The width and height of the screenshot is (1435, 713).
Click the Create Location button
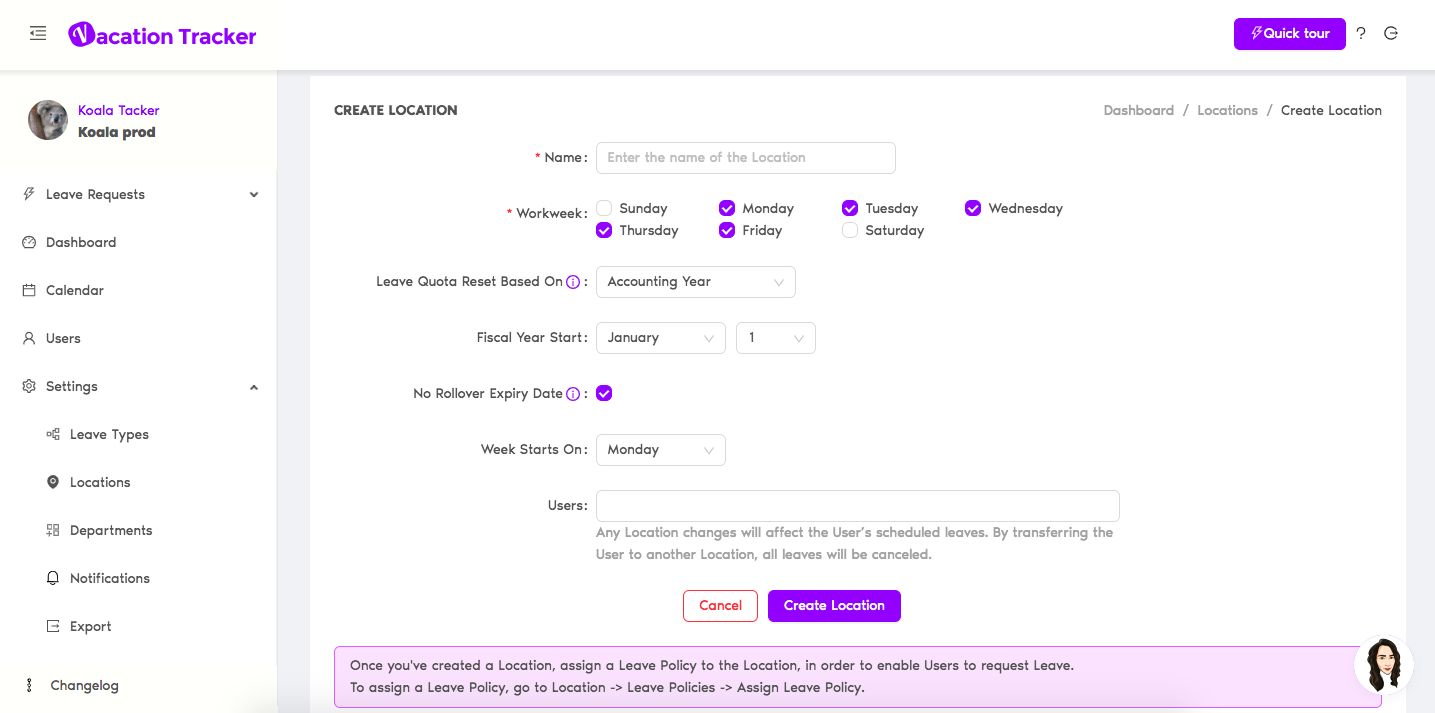coord(834,606)
